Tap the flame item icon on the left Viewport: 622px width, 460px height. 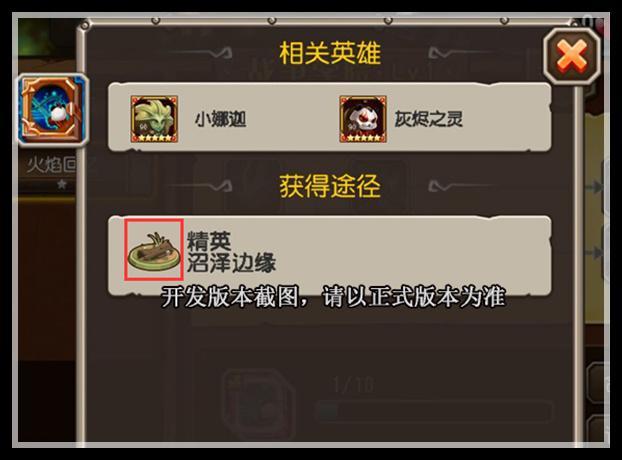(x=53, y=109)
